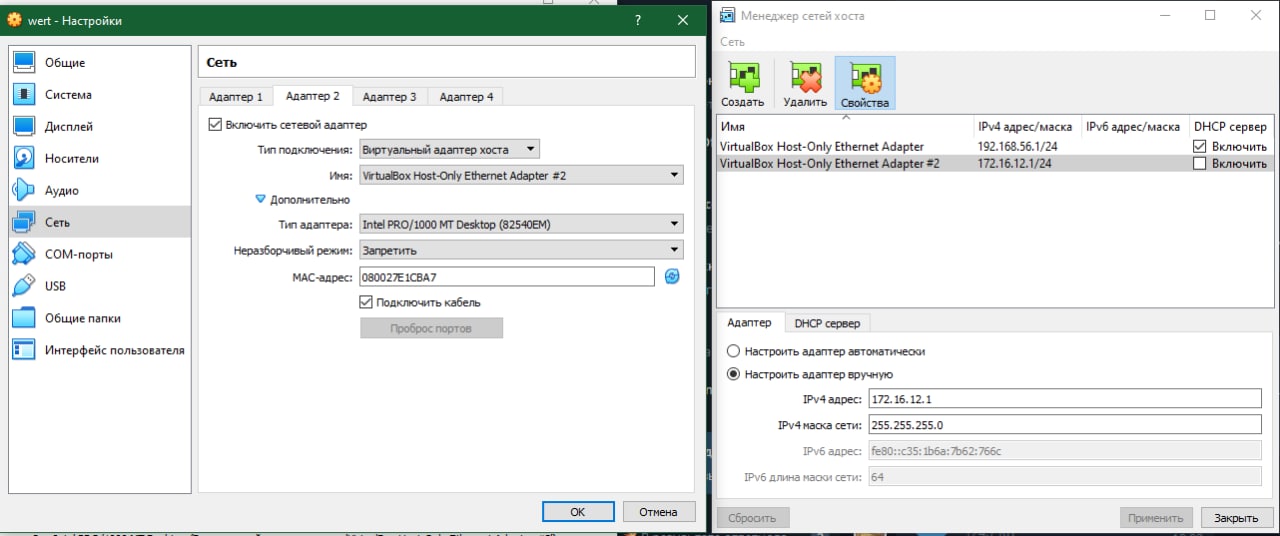Screen dimensions: 1280x536
Task: Open the Система settings category
Action: tap(100, 94)
